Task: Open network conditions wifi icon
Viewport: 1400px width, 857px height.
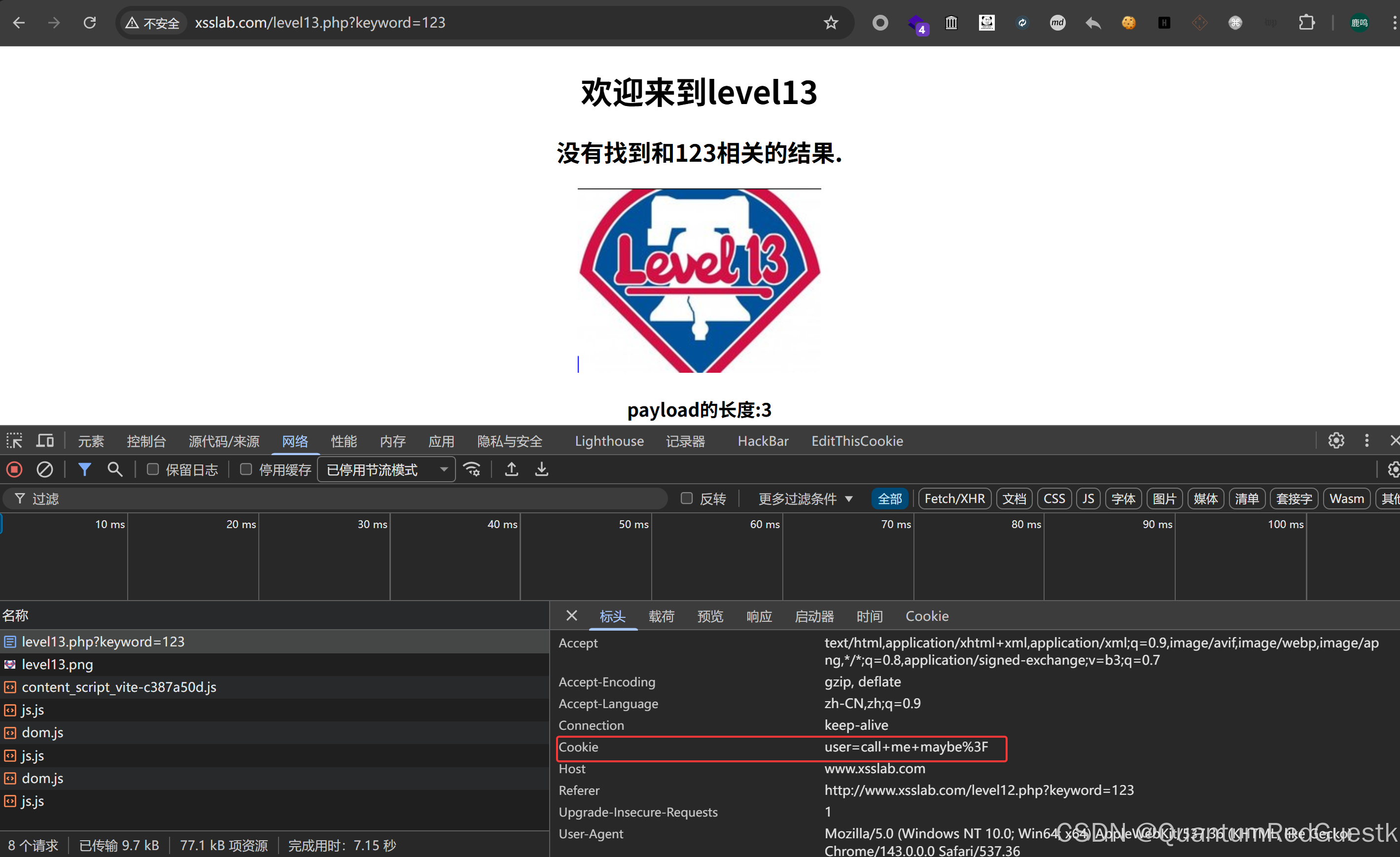Action: (x=472, y=469)
